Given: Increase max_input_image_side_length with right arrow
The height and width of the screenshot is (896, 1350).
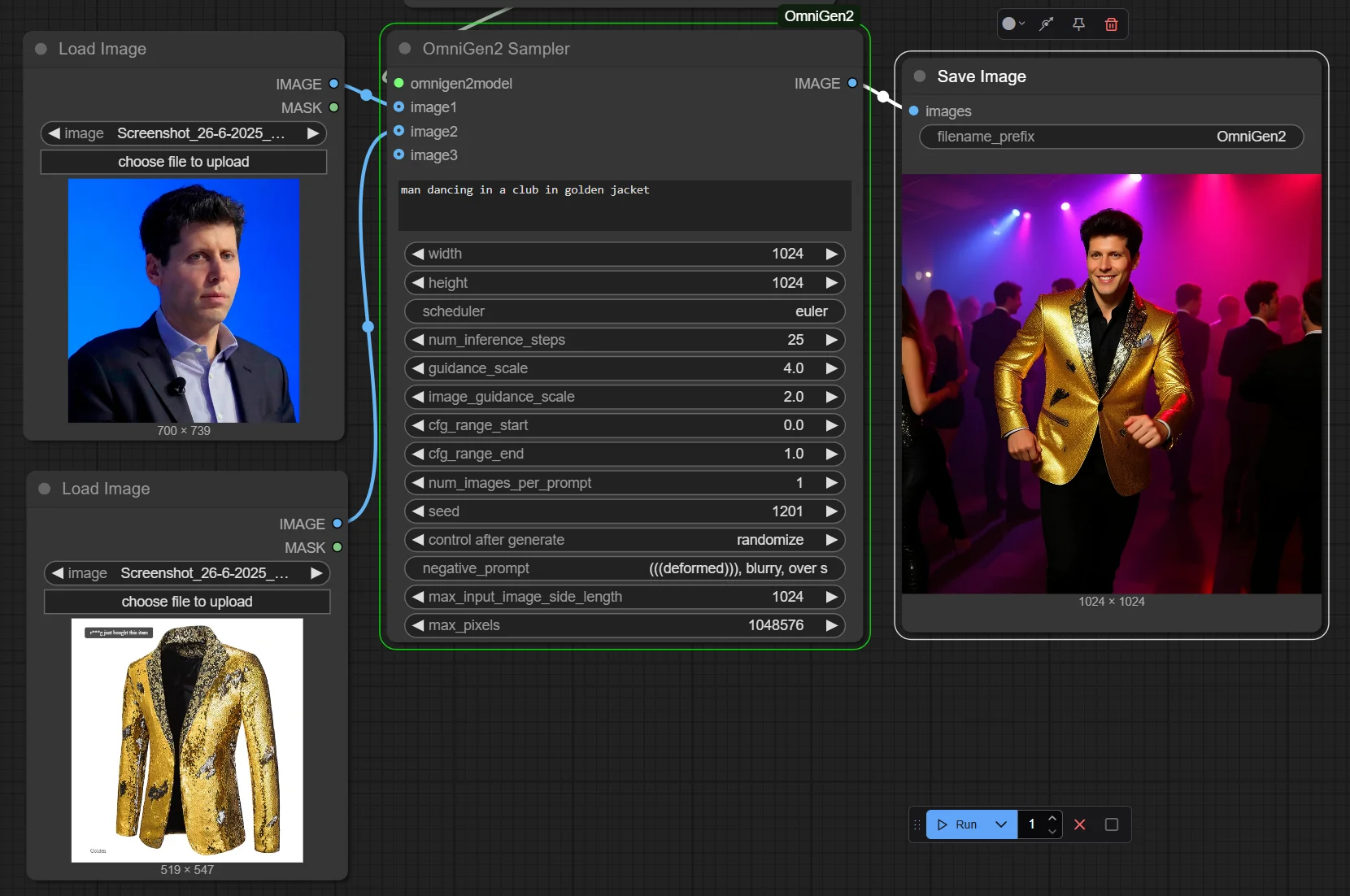Looking at the screenshot, I should coord(831,597).
